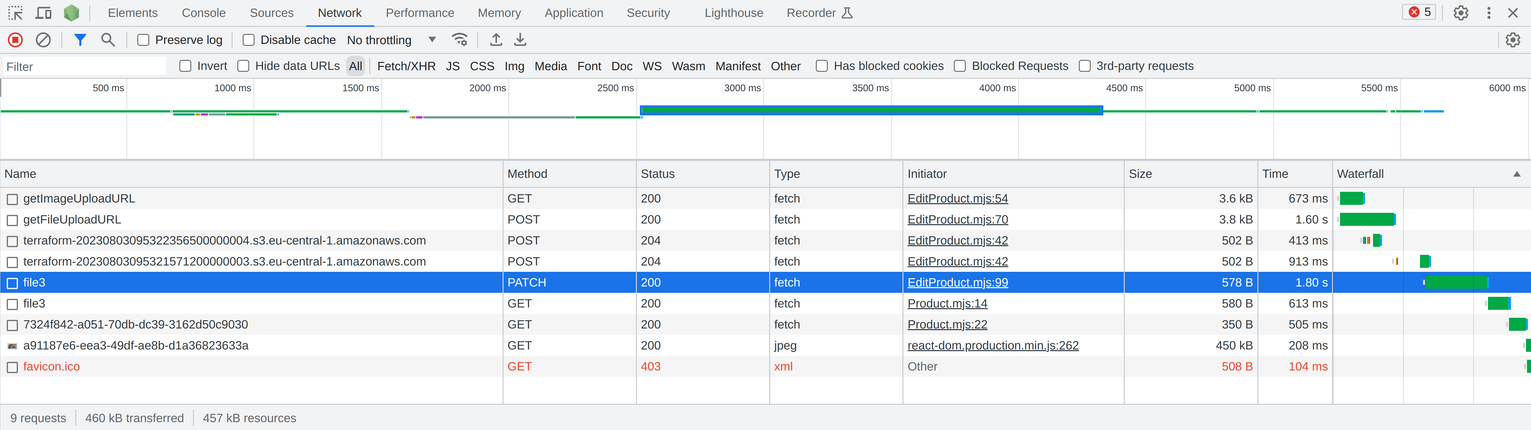
Task: Click the jpeg thumbnail for a91187e6 request
Action: click(12, 346)
